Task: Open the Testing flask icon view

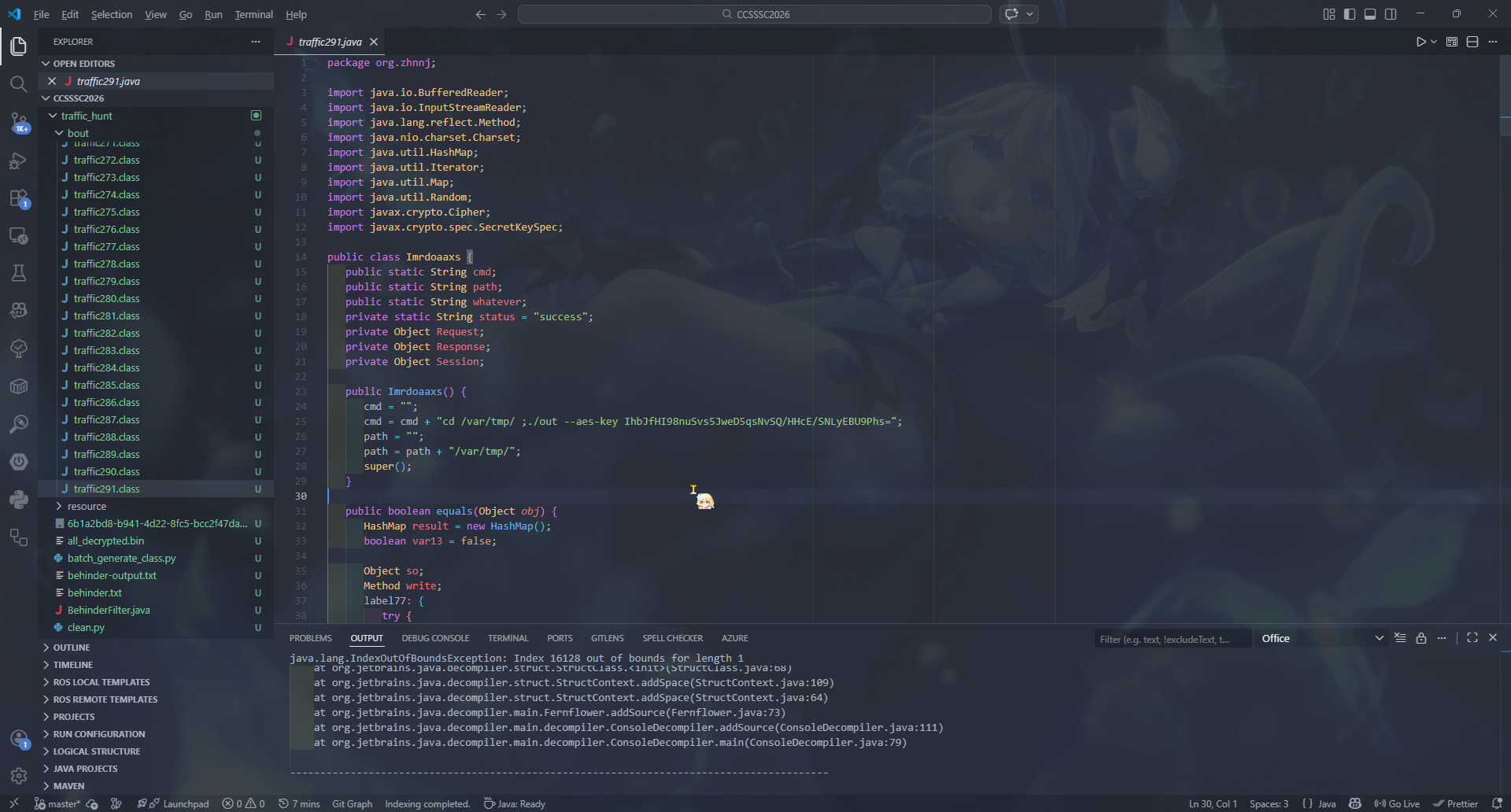Action: (19, 273)
